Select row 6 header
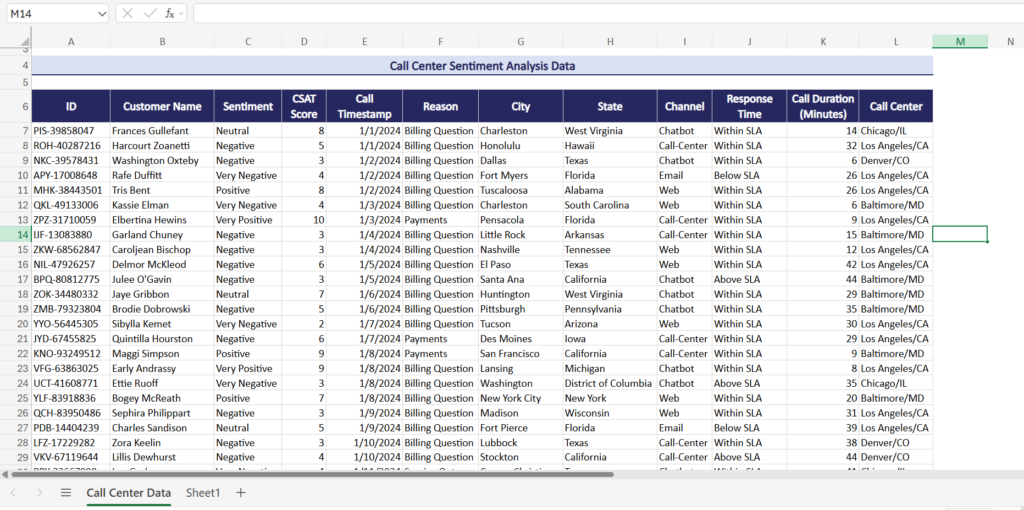1024x510 pixels. (x=16, y=106)
